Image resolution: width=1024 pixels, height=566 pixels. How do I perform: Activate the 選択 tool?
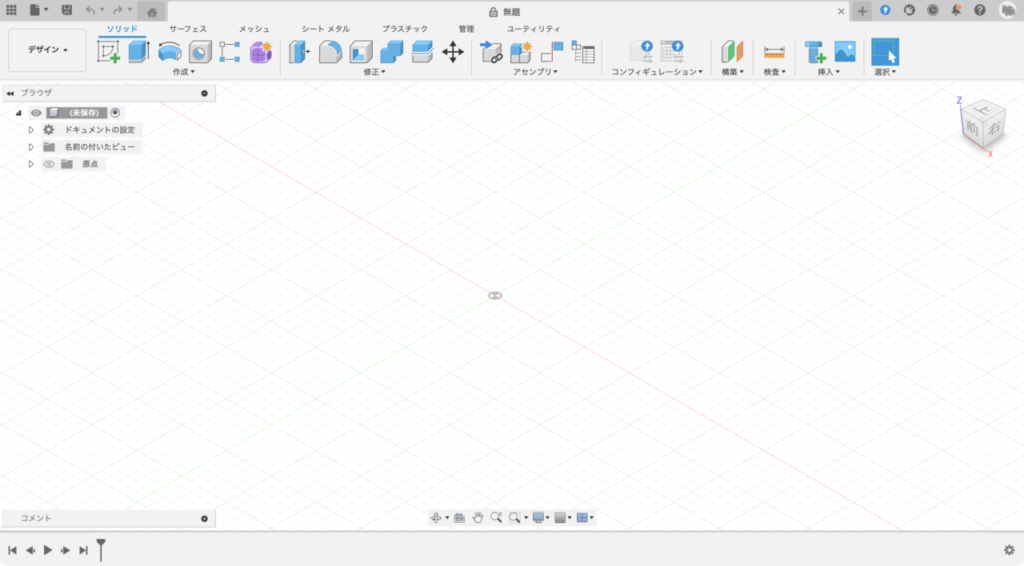point(885,52)
